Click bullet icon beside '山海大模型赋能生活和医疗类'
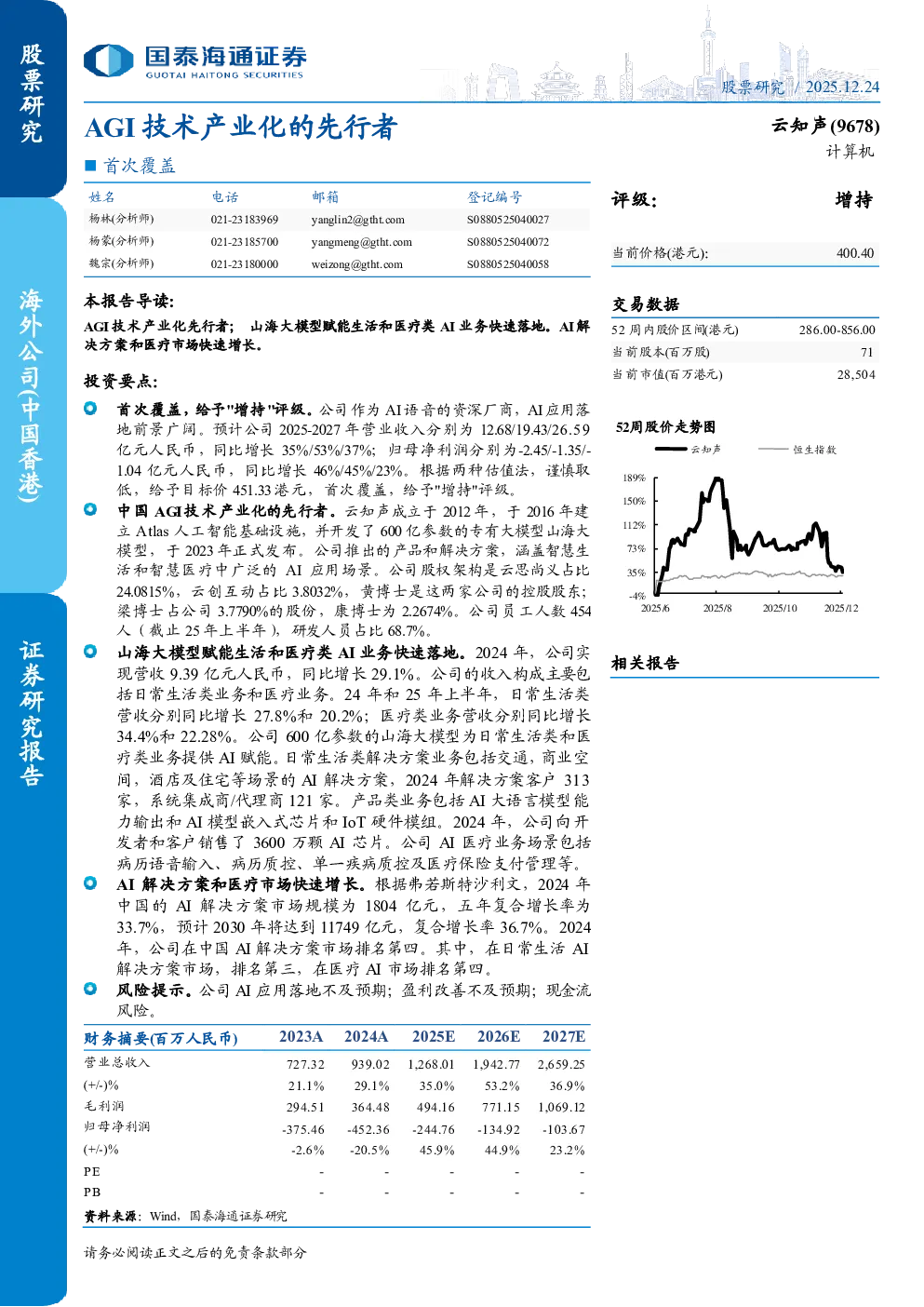 pos(90,652)
